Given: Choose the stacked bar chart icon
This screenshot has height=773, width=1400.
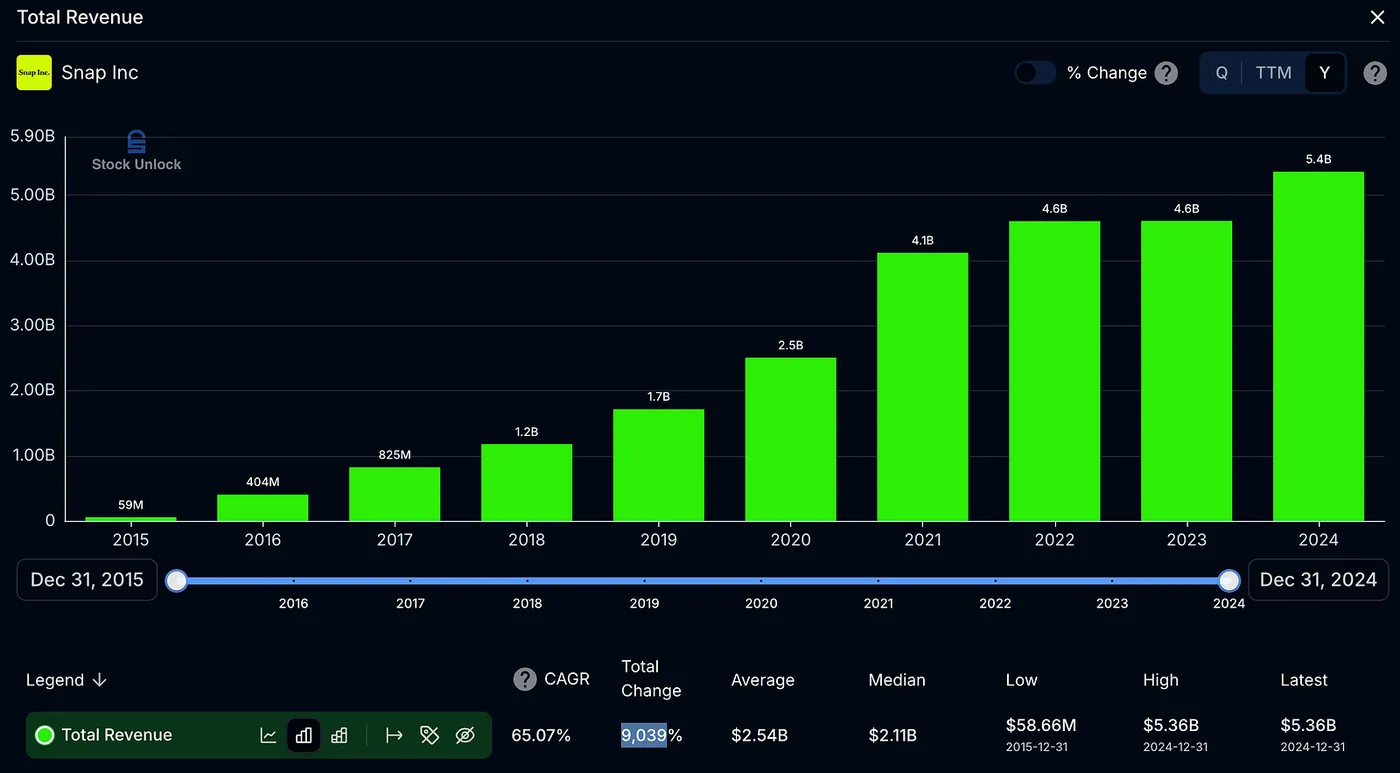Looking at the screenshot, I should tap(339, 735).
